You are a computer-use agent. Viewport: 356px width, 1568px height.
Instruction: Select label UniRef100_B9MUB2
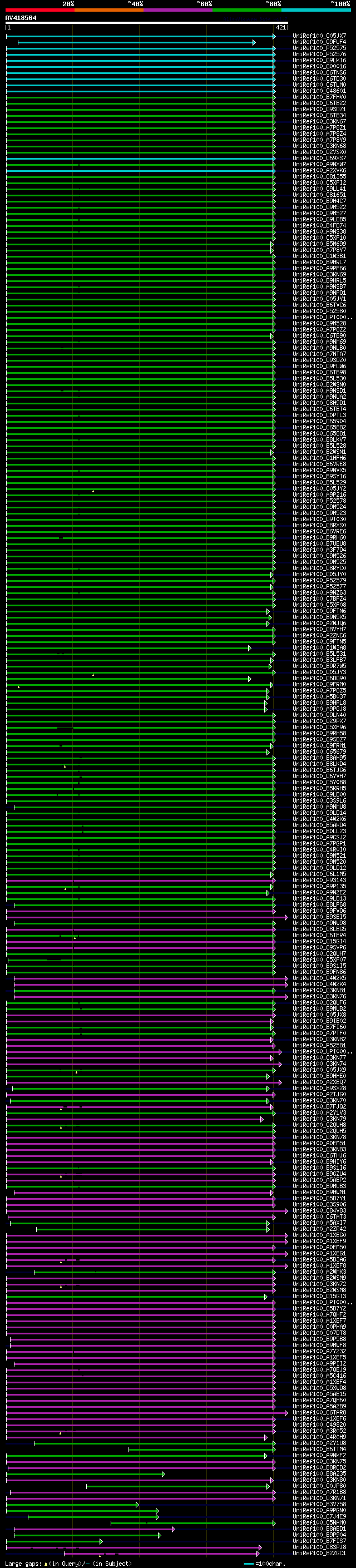(x=319, y=1008)
